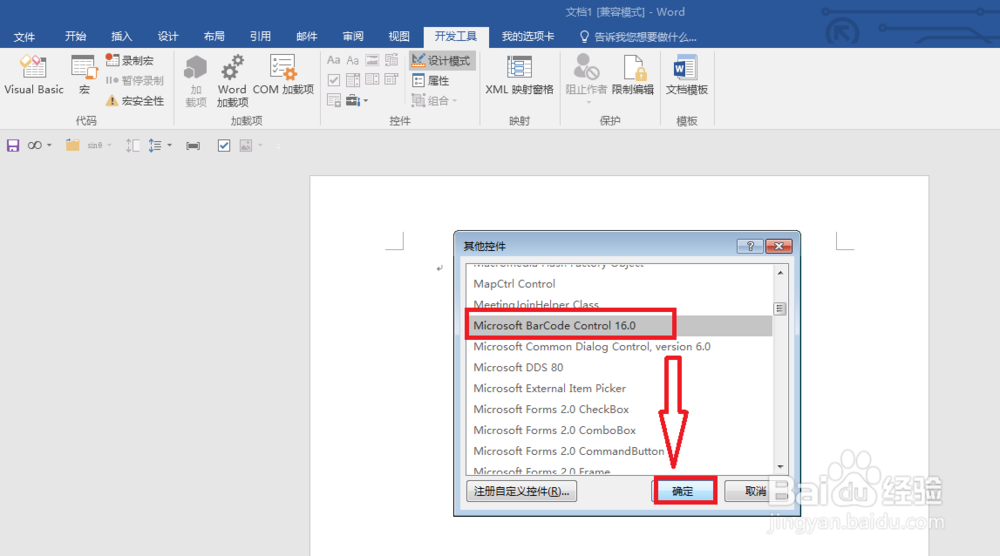
Task: Click list scrollbar up arrow
Action: click(780, 273)
